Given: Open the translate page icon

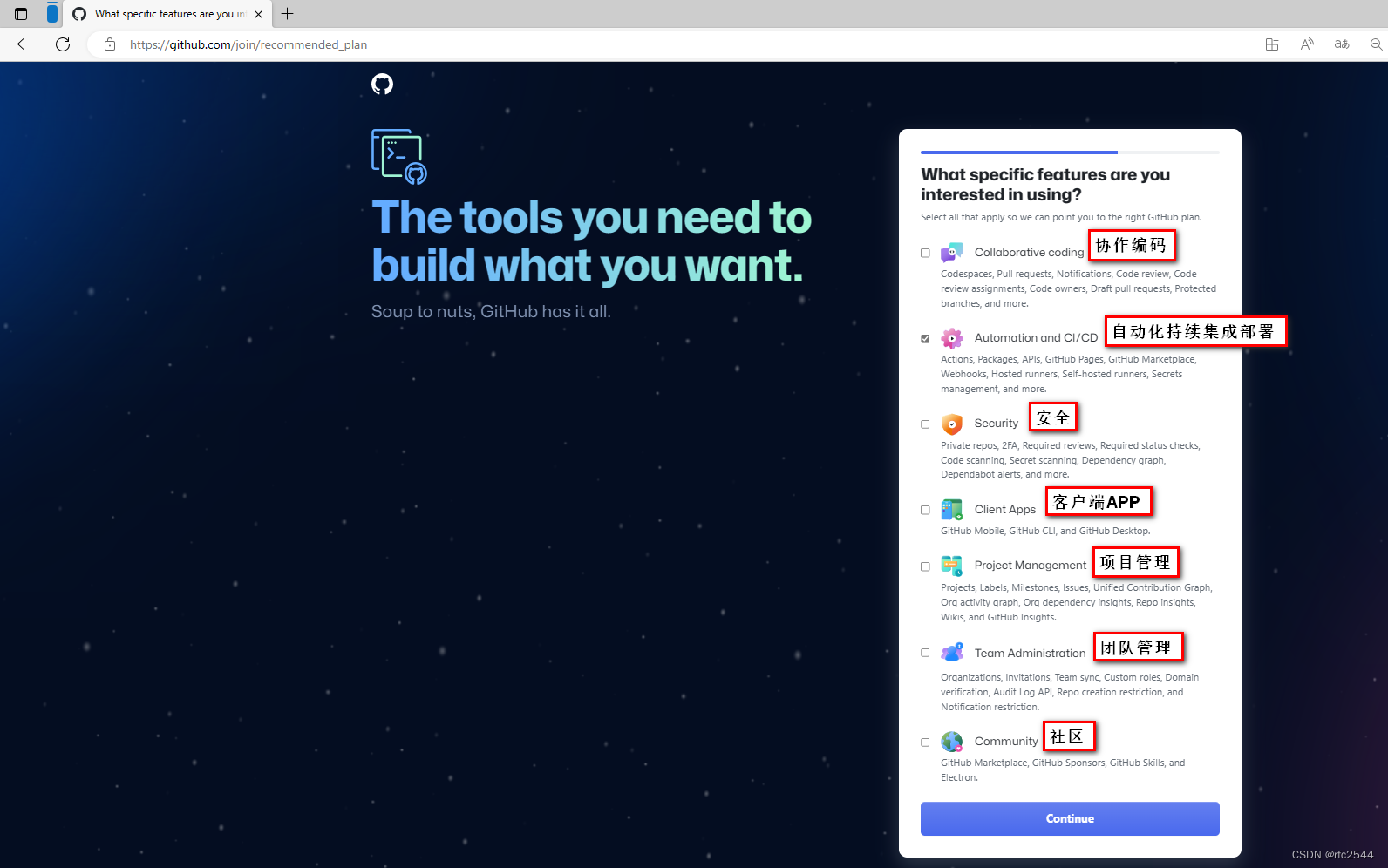Looking at the screenshot, I should (x=1342, y=44).
